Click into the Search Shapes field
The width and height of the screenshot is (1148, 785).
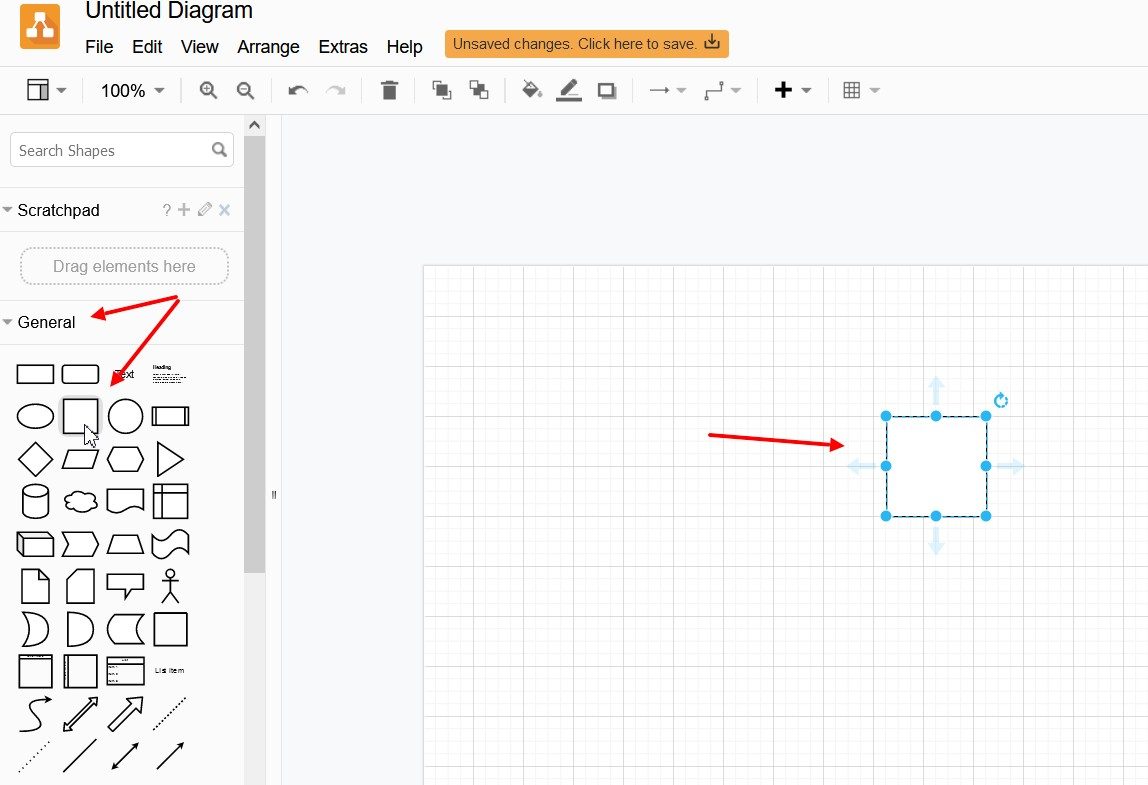110,151
